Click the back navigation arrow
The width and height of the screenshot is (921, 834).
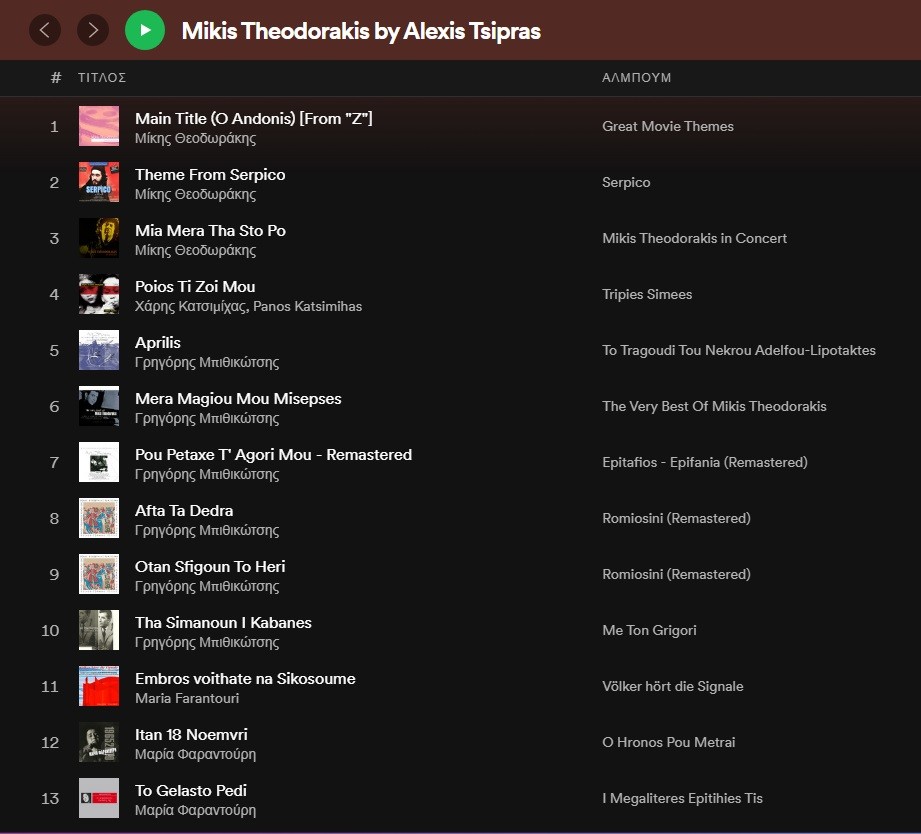tap(45, 30)
